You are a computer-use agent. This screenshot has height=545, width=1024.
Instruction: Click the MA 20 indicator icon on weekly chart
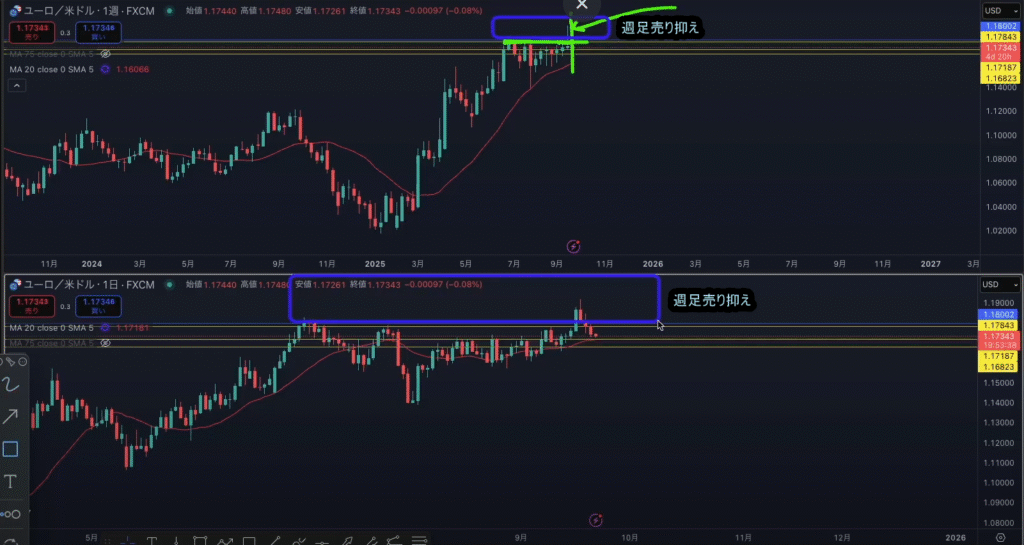coord(105,69)
